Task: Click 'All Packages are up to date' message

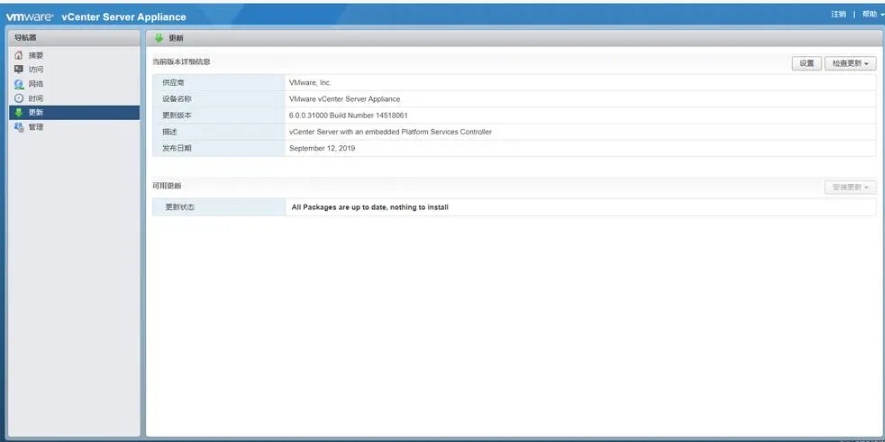Action: 370,207
